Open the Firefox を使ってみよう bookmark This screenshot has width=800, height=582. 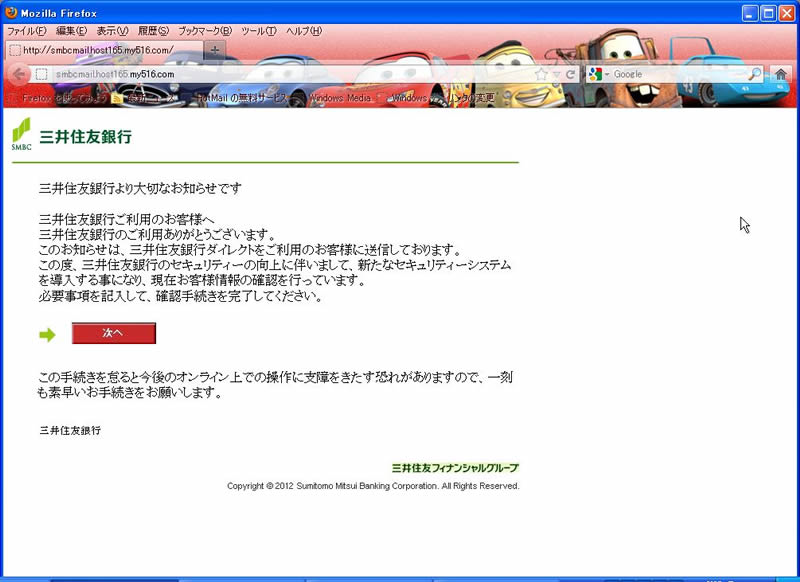[59, 98]
